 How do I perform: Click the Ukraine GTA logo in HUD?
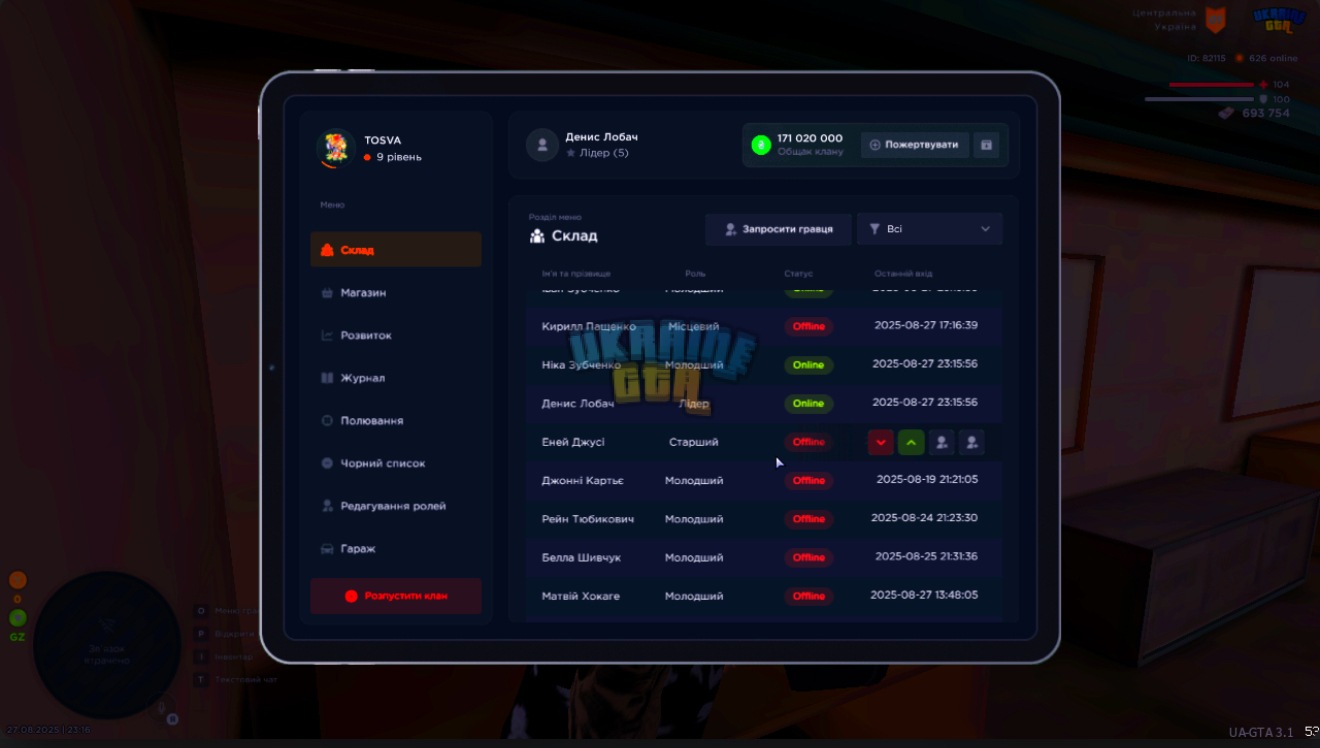pos(1279,20)
